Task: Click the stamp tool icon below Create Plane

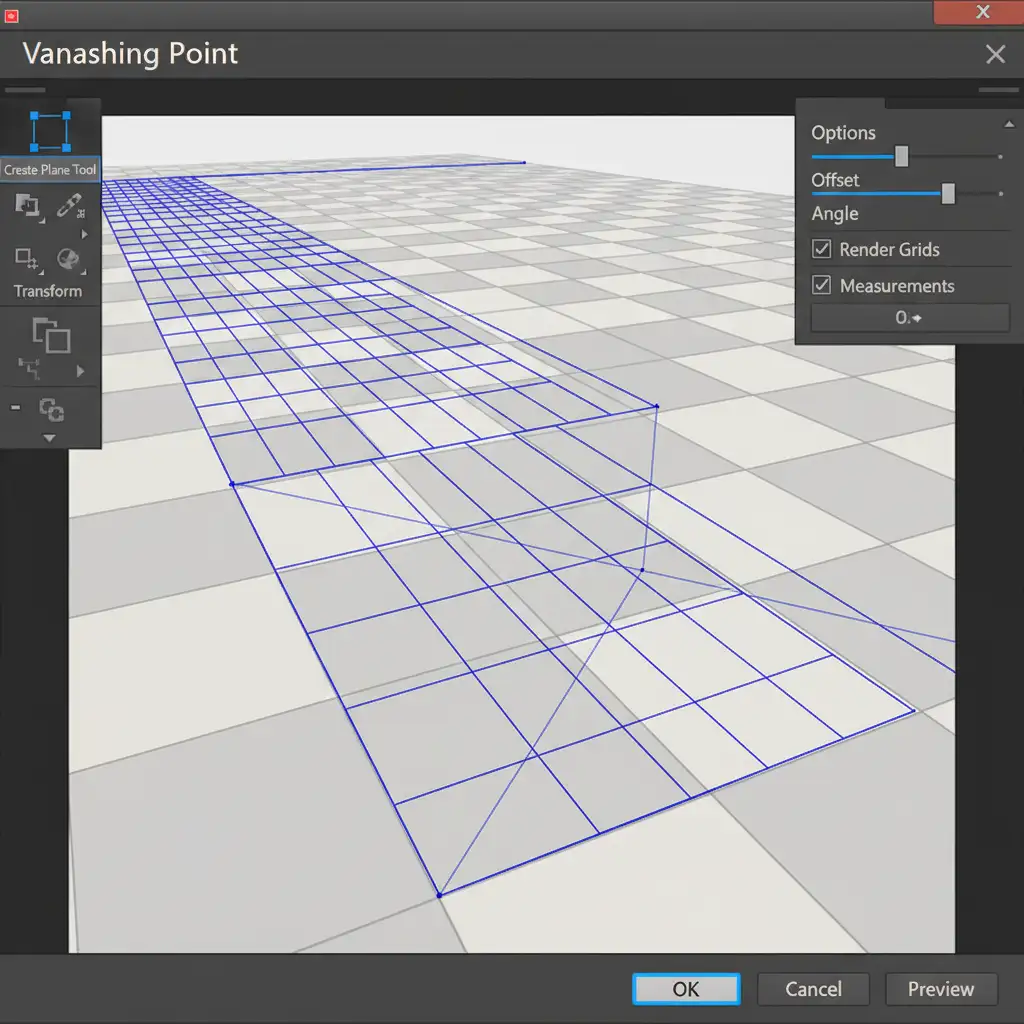Action: tap(27, 206)
